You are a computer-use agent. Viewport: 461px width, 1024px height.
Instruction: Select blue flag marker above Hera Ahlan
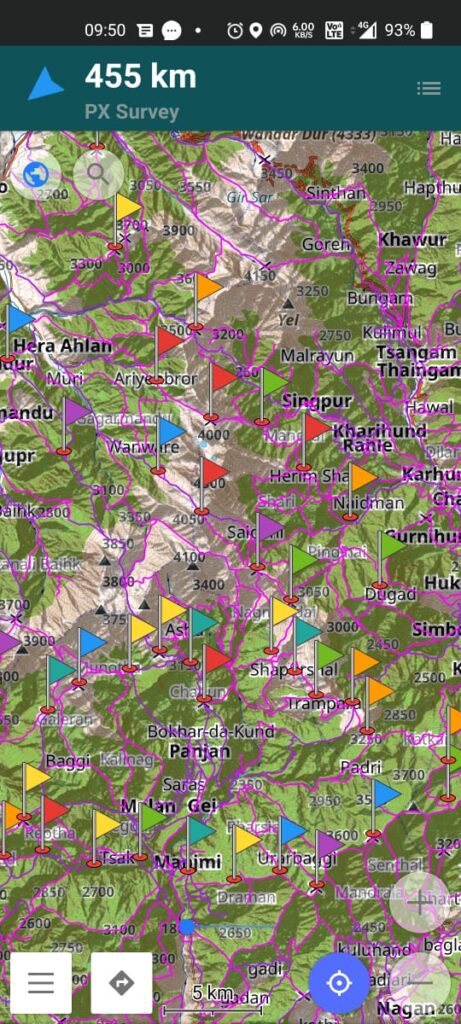click(x=17, y=332)
